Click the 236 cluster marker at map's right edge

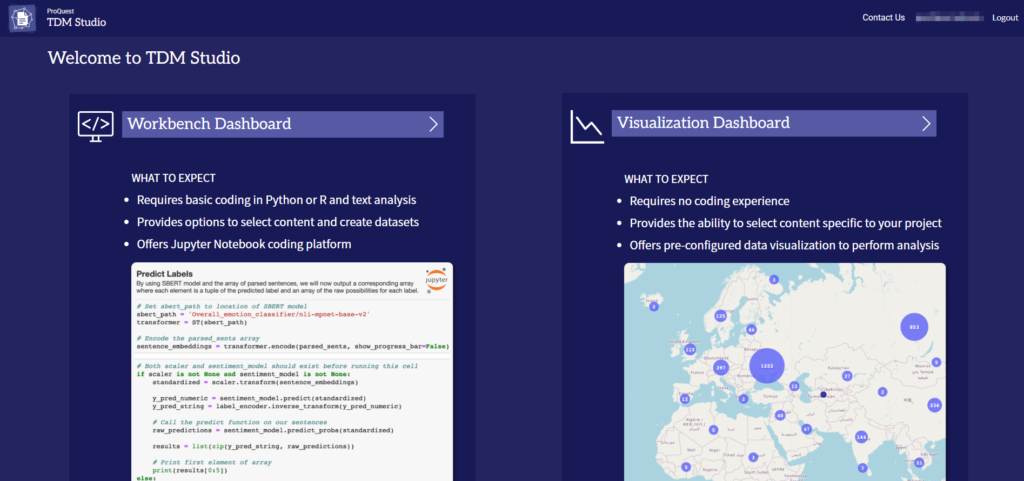(x=934, y=405)
